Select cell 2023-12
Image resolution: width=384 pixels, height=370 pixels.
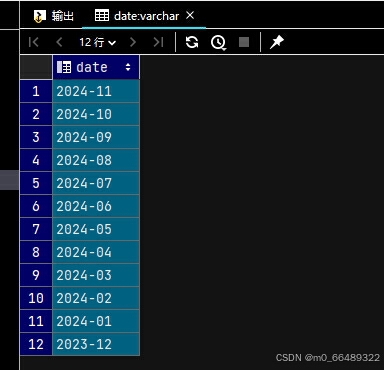(x=96, y=344)
